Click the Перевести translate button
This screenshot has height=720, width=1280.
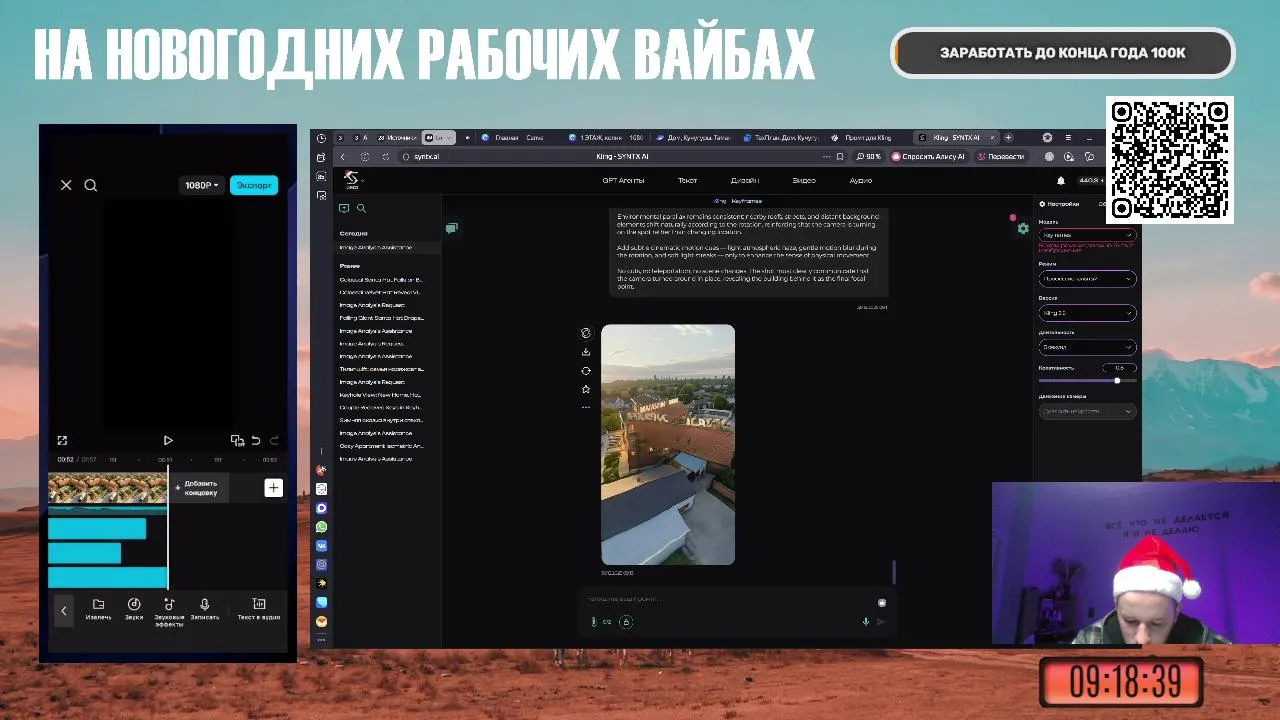(1001, 157)
